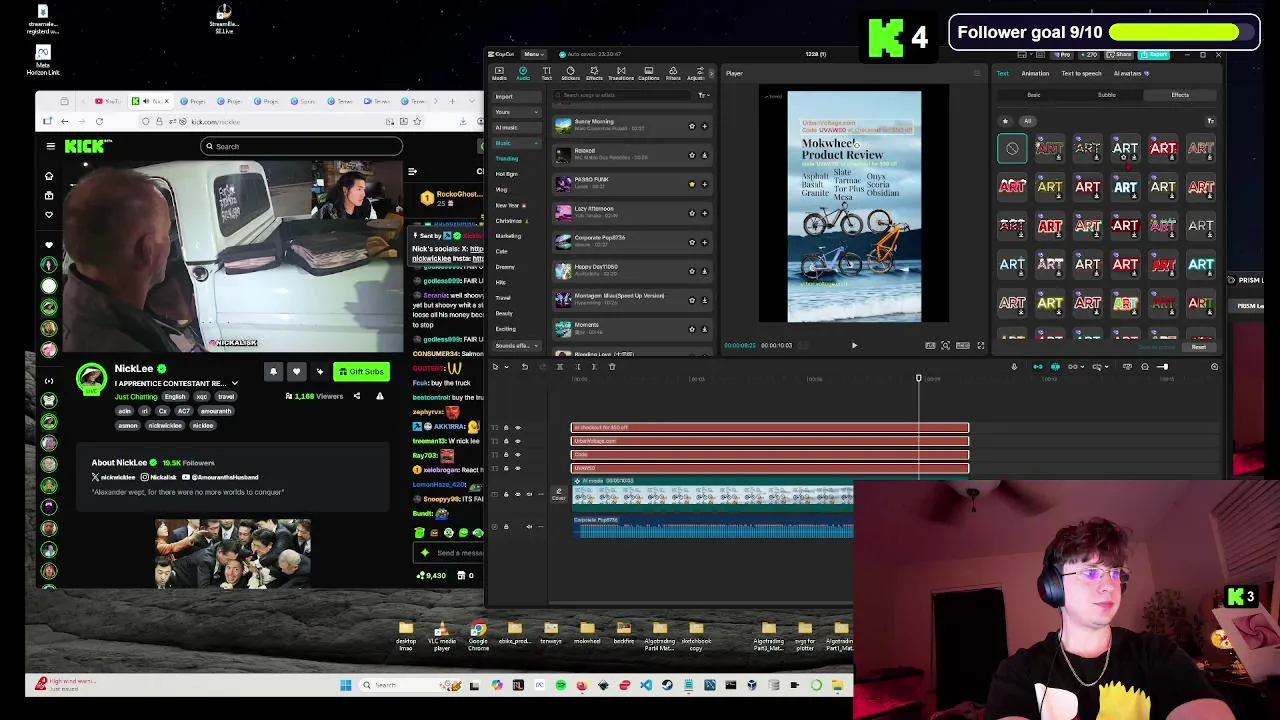1280x720 pixels.
Task: Click the Kick Search field
Action: click(x=301, y=146)
